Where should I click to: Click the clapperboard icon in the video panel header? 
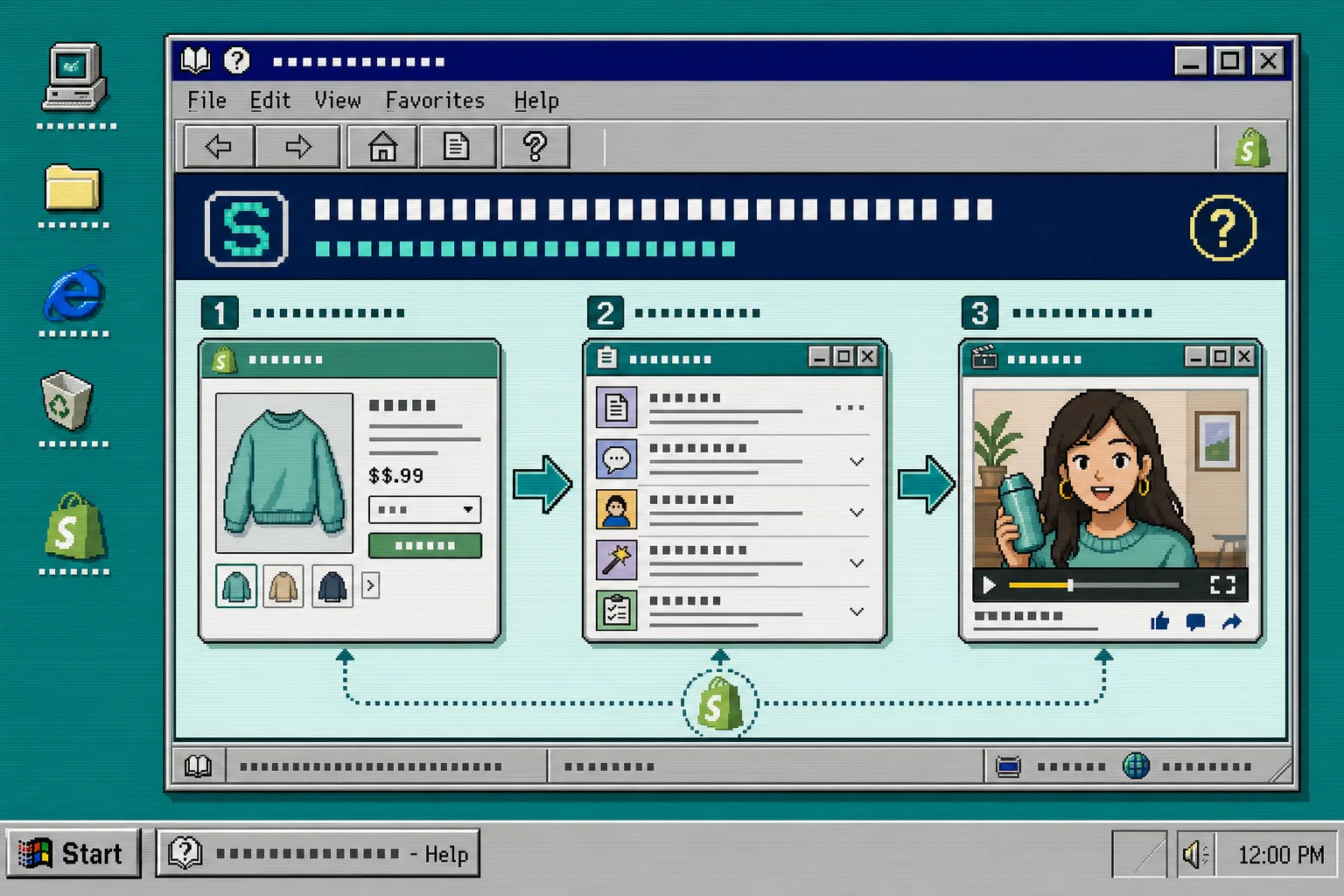(x=984, y=357)
